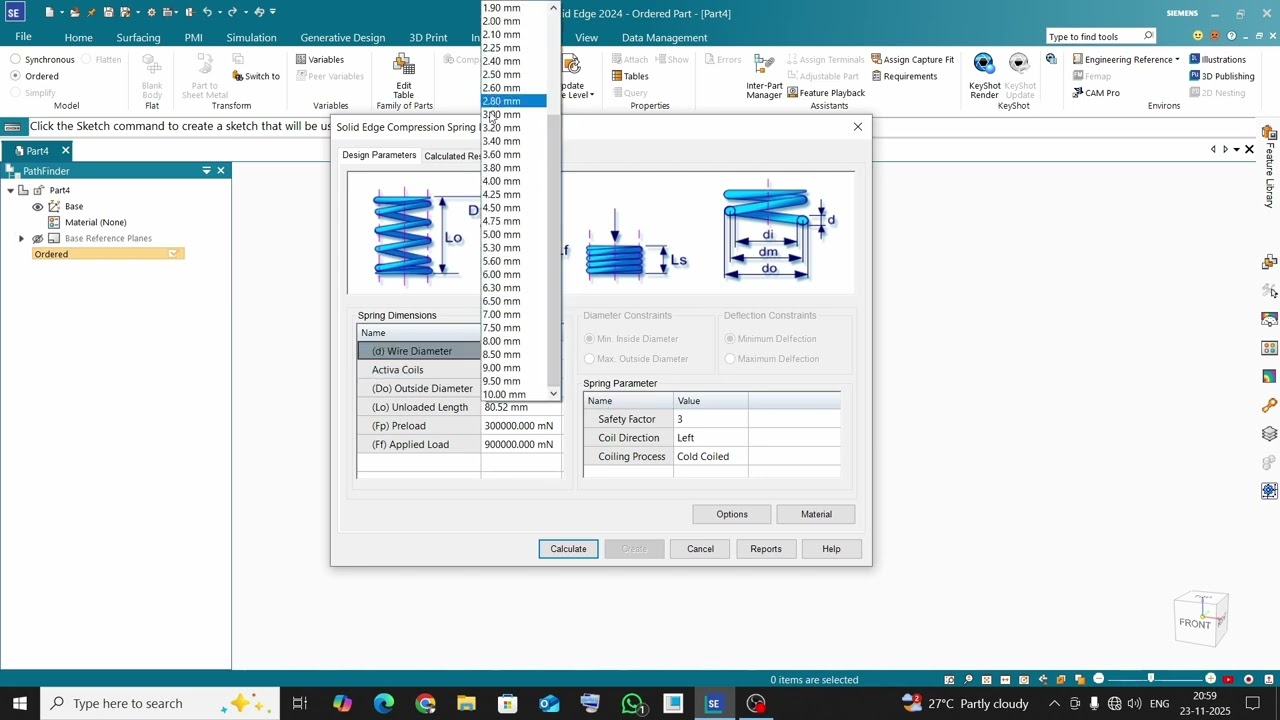1280x720 pixels.
Task: Open the Ordered bar dropdown arrow in PathFinder
Action: 173,254
